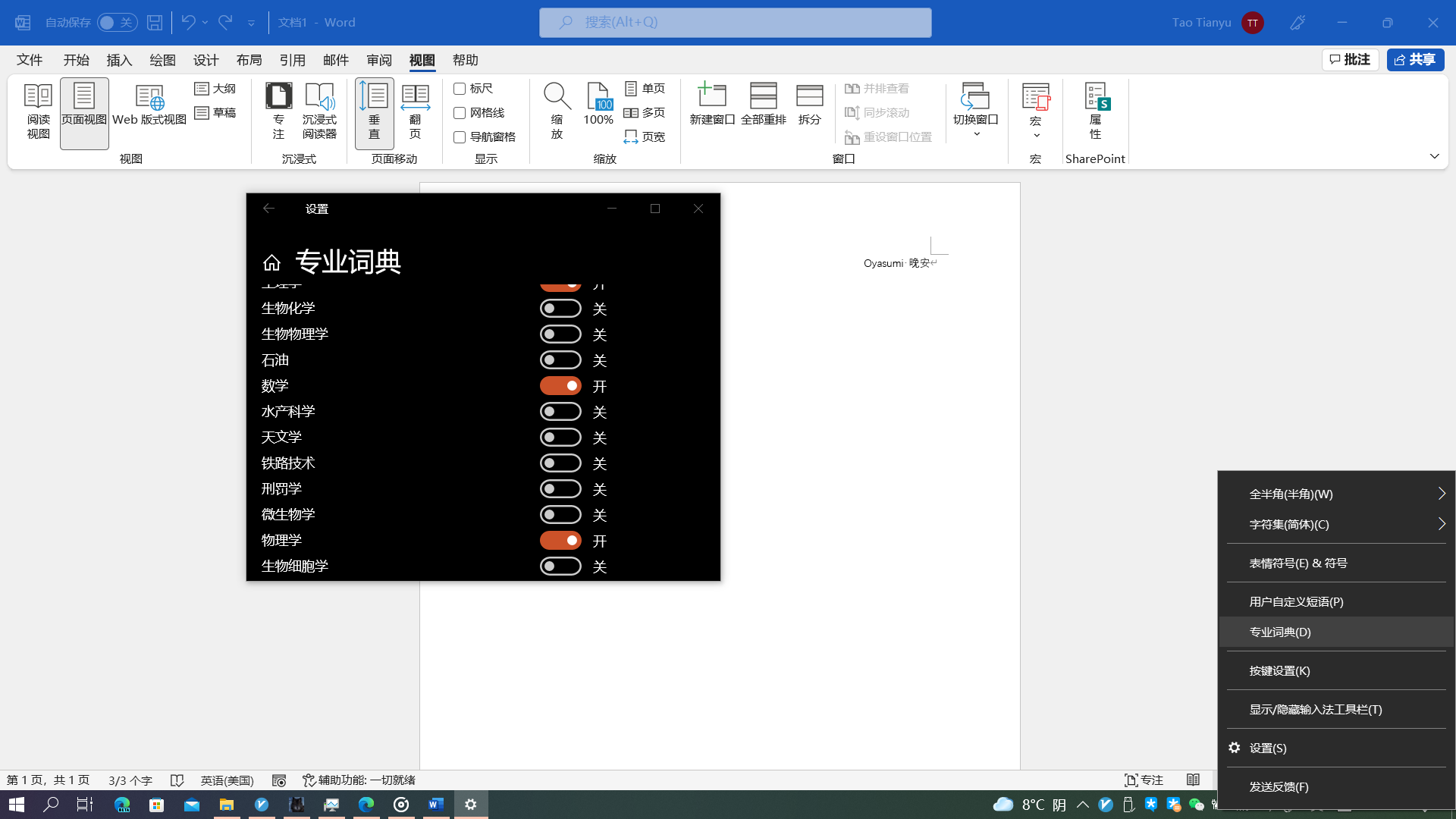Screen dimensions: 1456x819
Task: Click the search box in title bar
Action: pyautogui.click(x=735, y=23)
